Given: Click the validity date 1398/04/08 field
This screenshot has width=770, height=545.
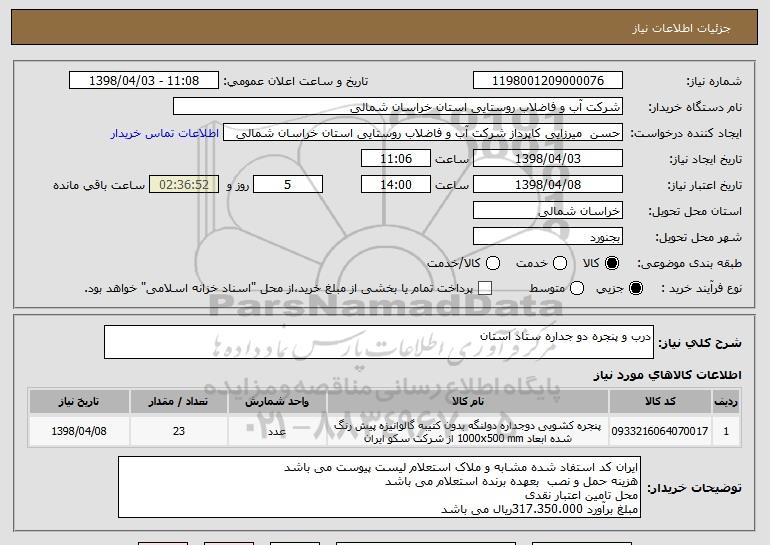Looking at the screenshot, I should click(x=548, y=185).
